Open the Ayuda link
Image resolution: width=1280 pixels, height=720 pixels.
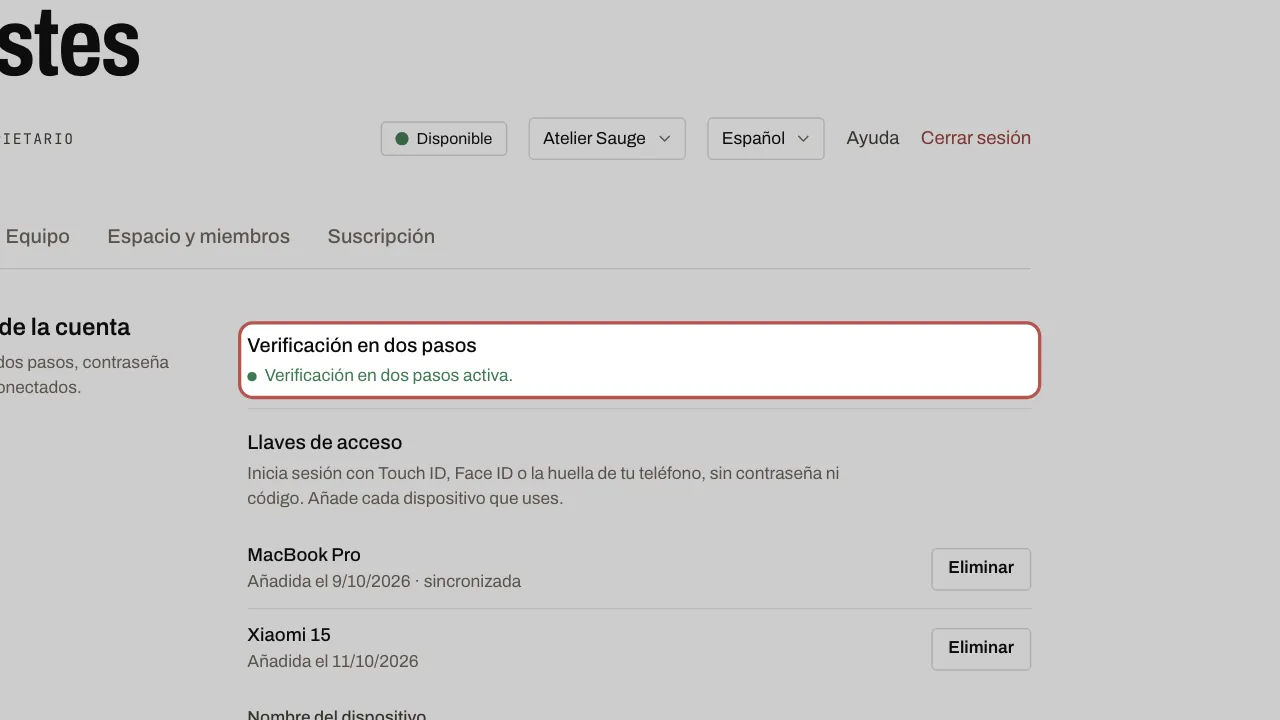coord(873,138)
